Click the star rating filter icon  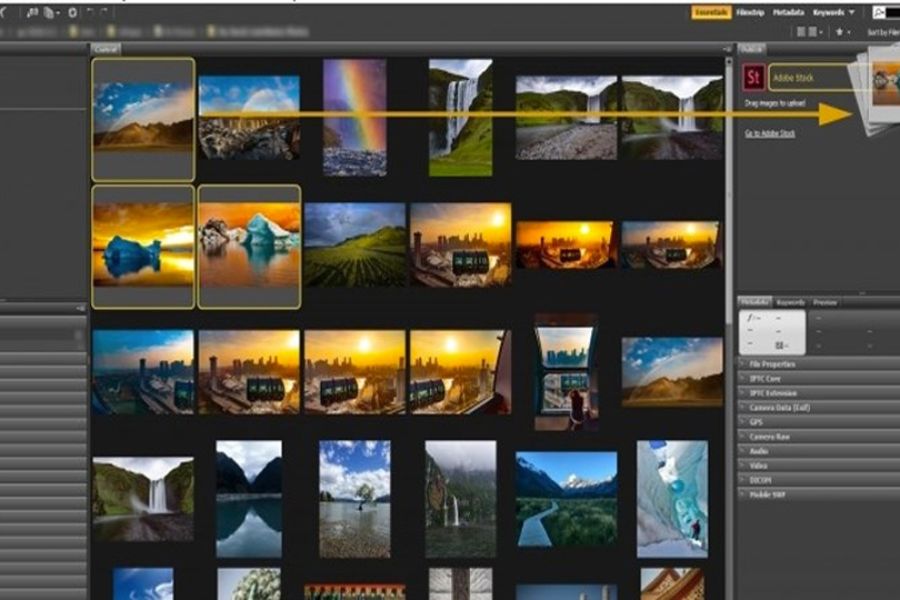pos(840,32)
